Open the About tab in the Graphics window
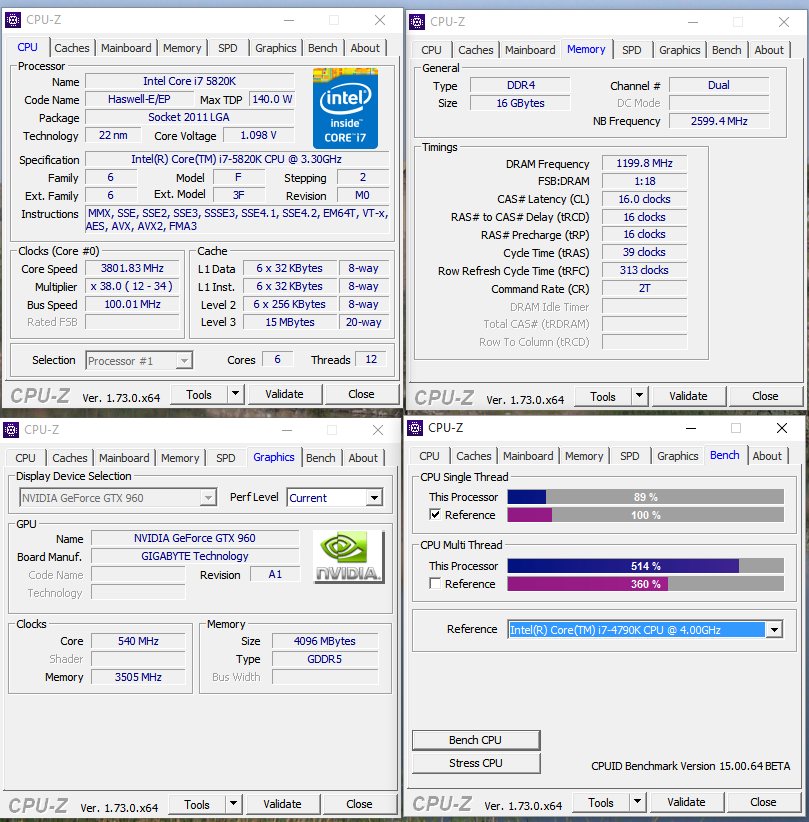Viewport: 809px width, 822px height. (363, 458)
